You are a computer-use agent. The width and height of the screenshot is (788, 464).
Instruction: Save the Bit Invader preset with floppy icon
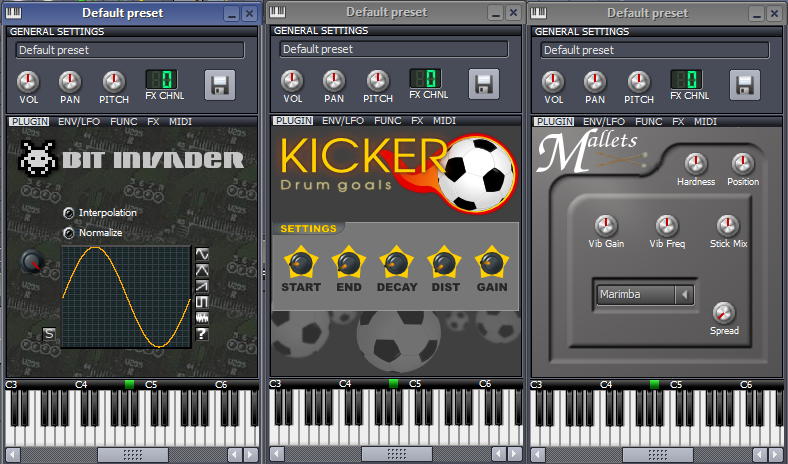220,85
